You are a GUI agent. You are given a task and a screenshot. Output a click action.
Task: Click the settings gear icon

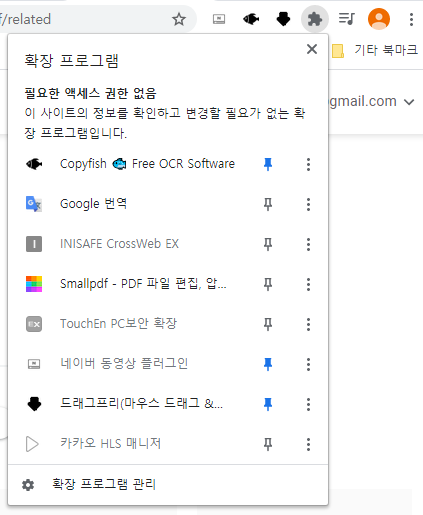[x=28, y=485]
